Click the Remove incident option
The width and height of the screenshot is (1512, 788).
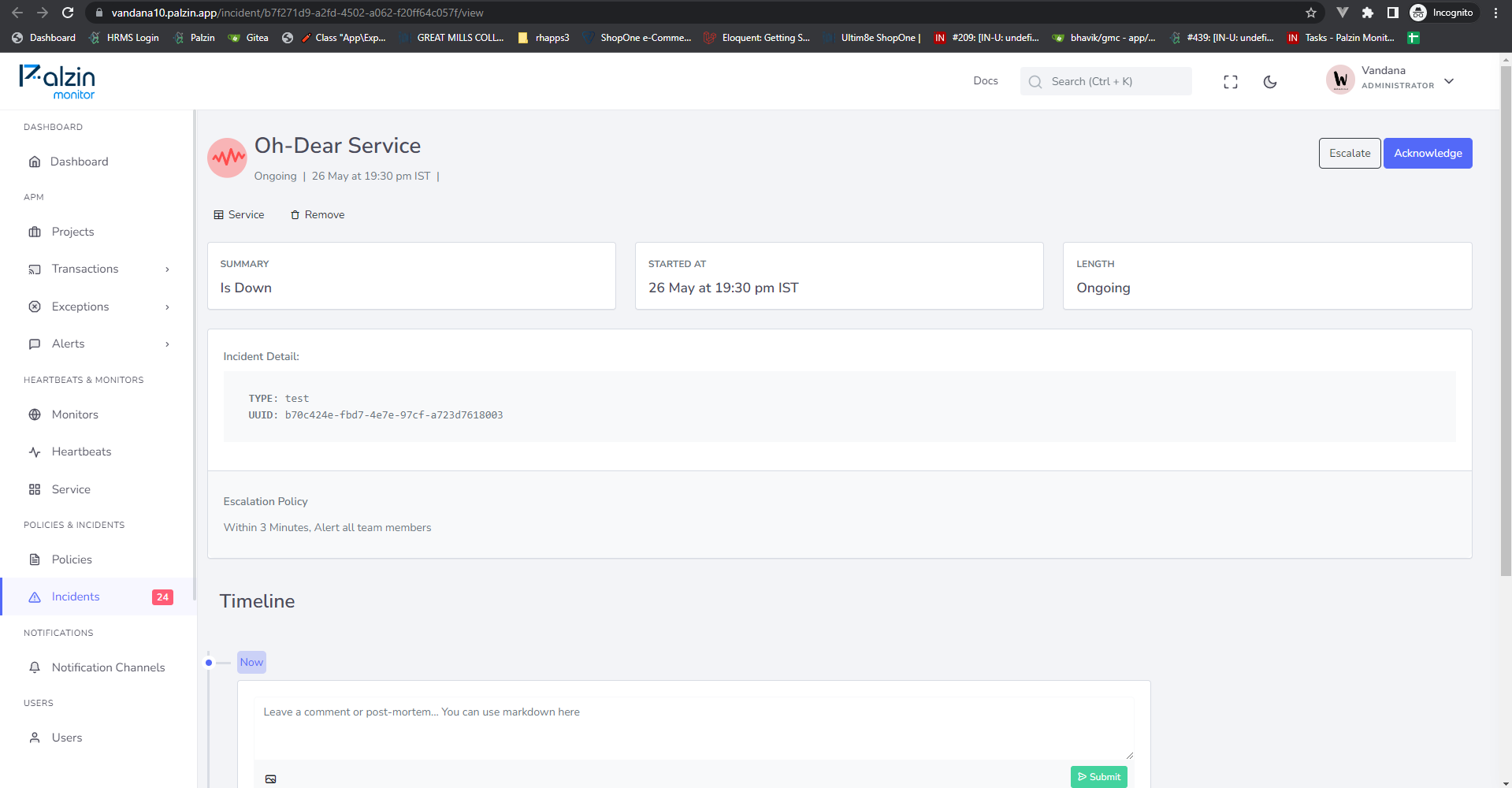pyautogui.click(x=318, y=214)
